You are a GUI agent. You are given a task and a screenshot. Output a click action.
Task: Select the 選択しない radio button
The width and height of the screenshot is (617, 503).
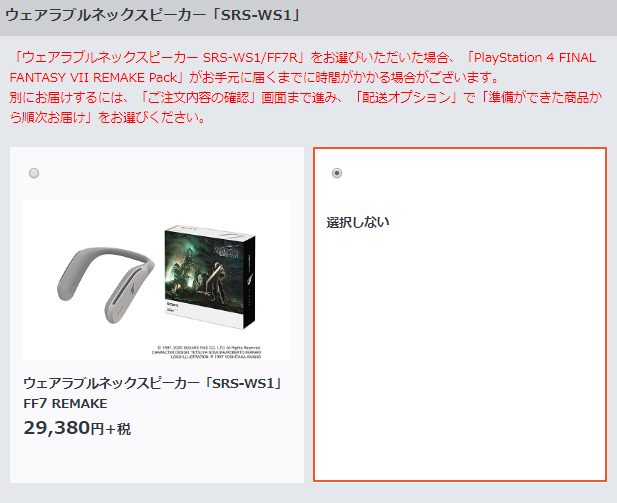tap(337, 173)
